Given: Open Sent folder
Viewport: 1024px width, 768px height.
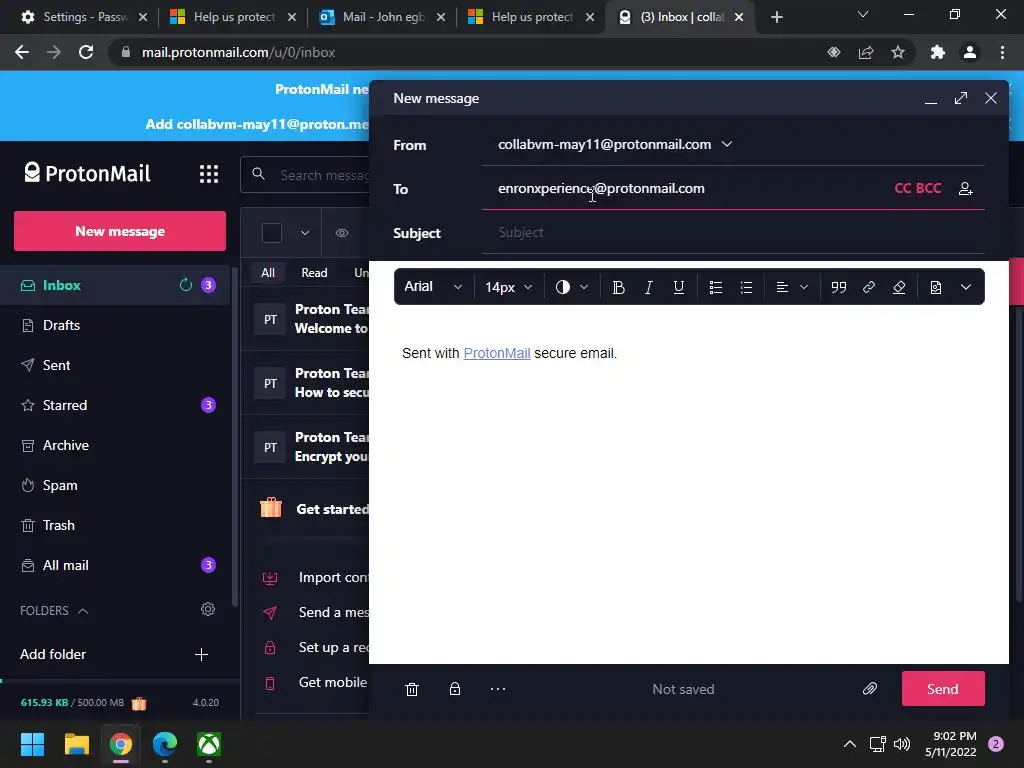Looking at the screenshot, I should coord(115,365).
